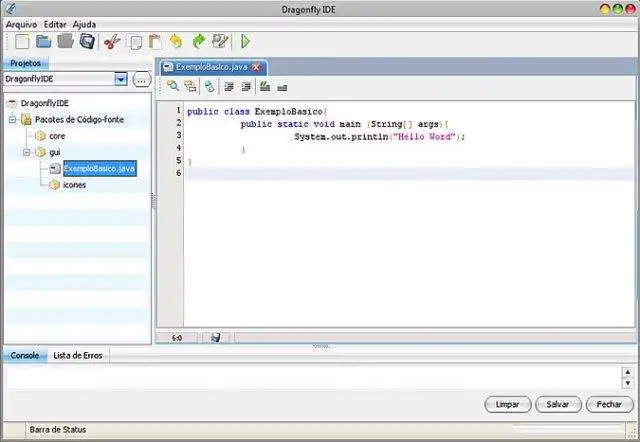Select the icones package in tree
Viewport: 640px width, 442px height.
click(x=74, y=185)
